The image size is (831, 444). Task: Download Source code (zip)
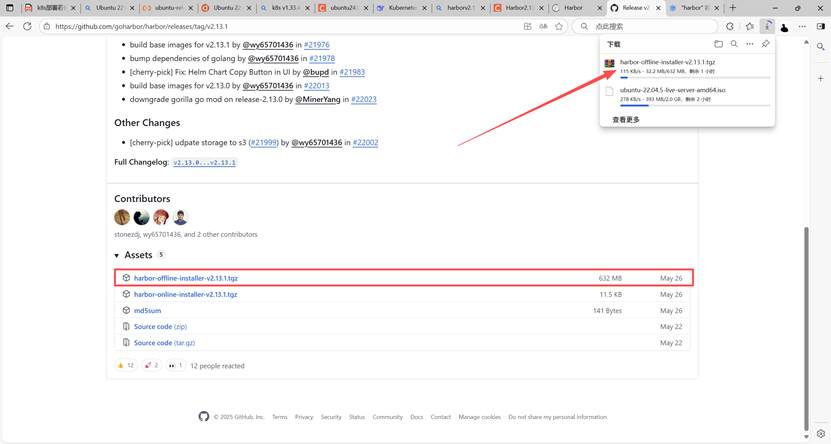click(160, 326)
